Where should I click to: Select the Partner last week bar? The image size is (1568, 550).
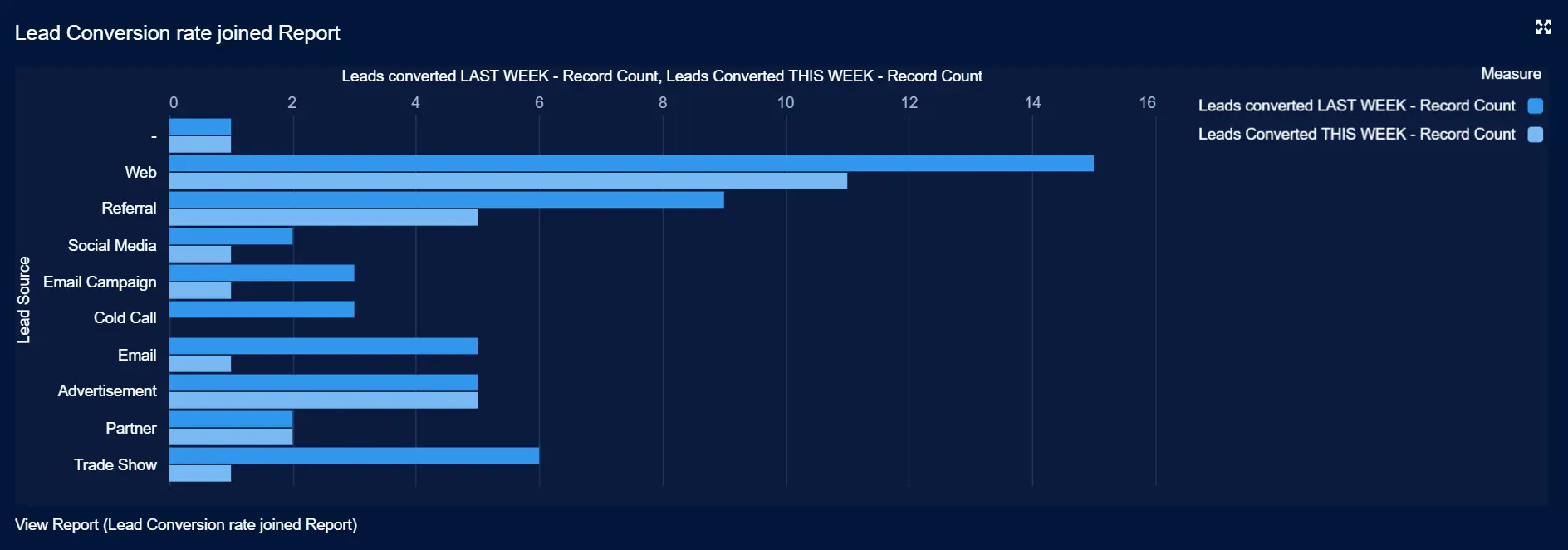231,420
